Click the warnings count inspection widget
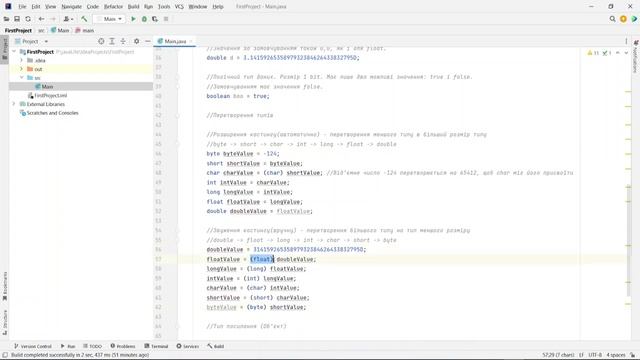 593,53
